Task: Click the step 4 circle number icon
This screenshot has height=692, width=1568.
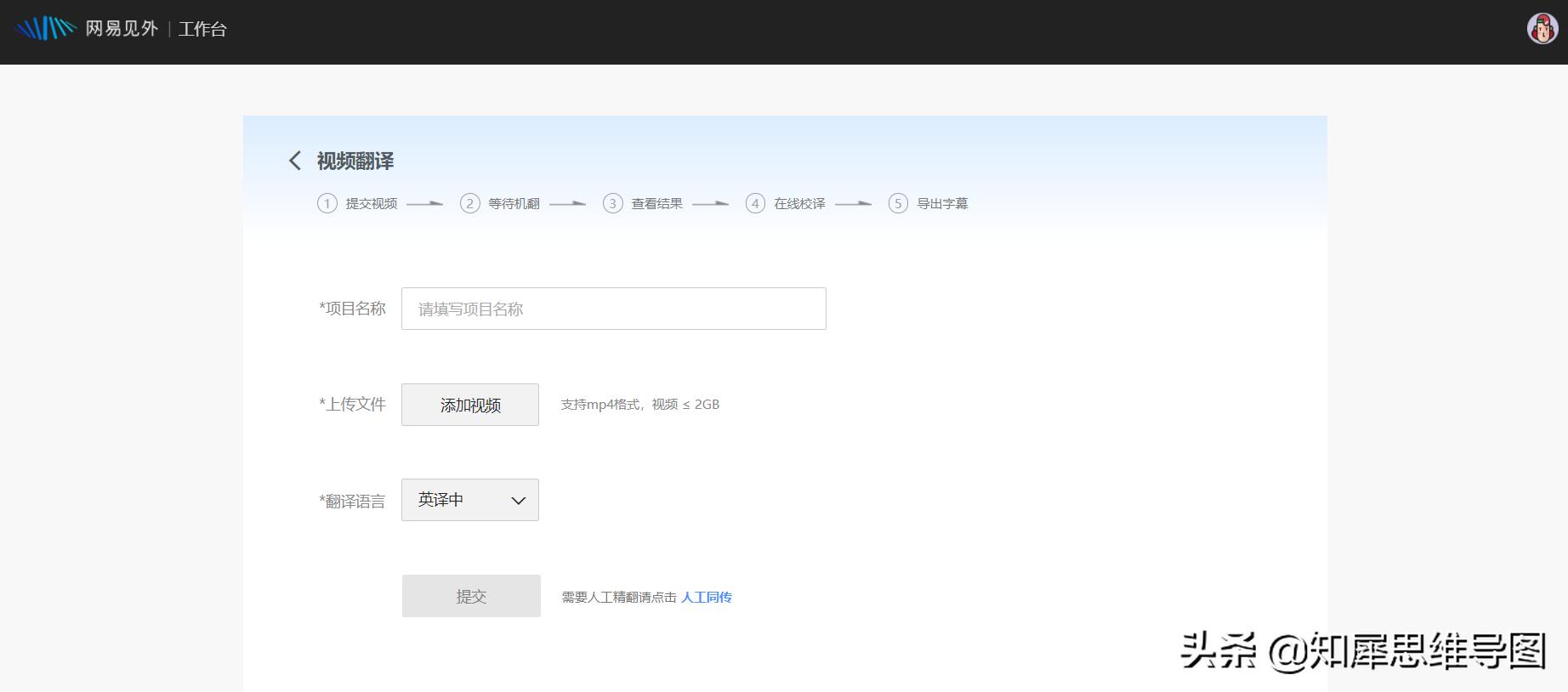Action: [755, 203]
